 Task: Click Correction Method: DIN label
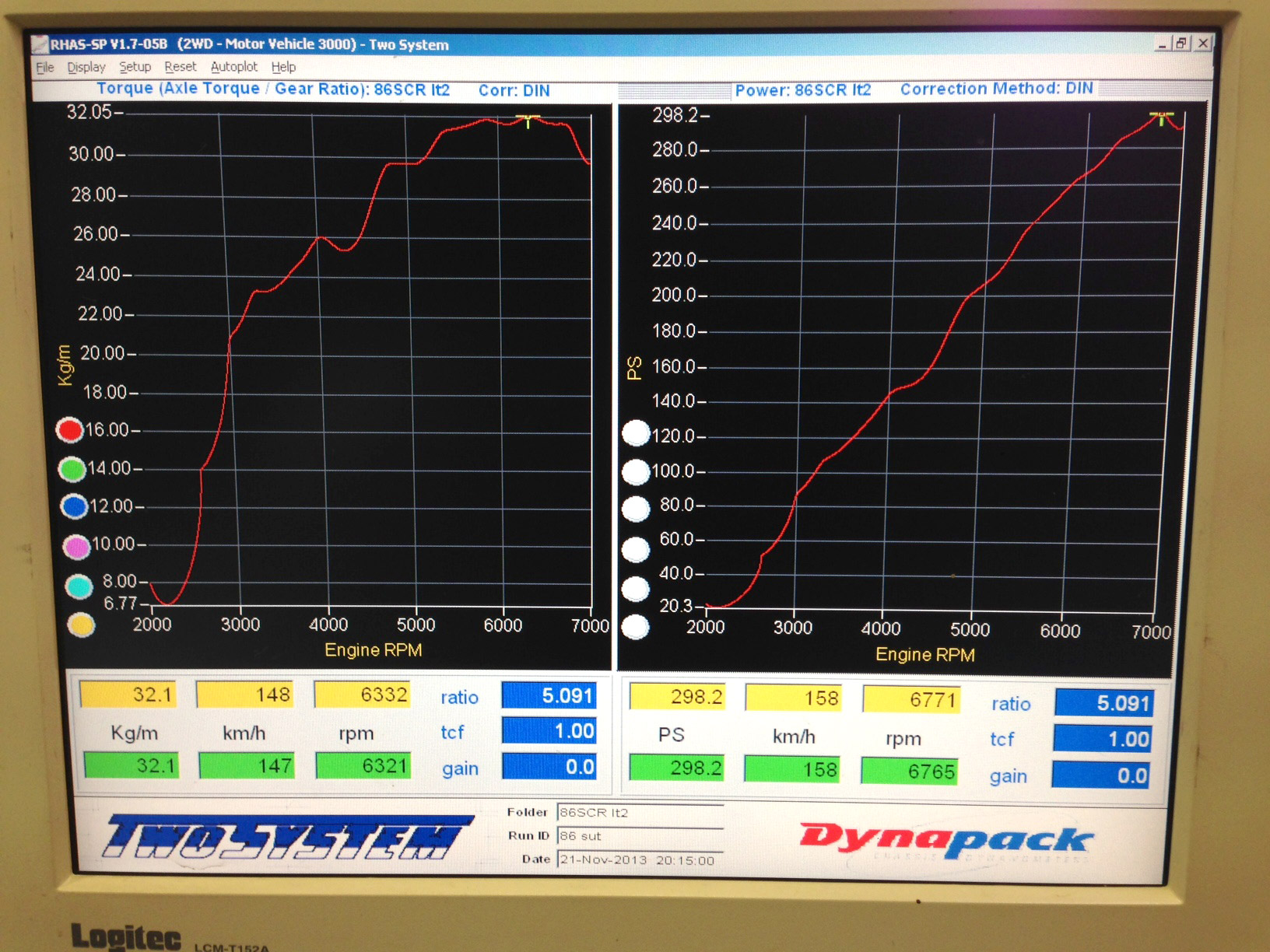coord(997,89)
